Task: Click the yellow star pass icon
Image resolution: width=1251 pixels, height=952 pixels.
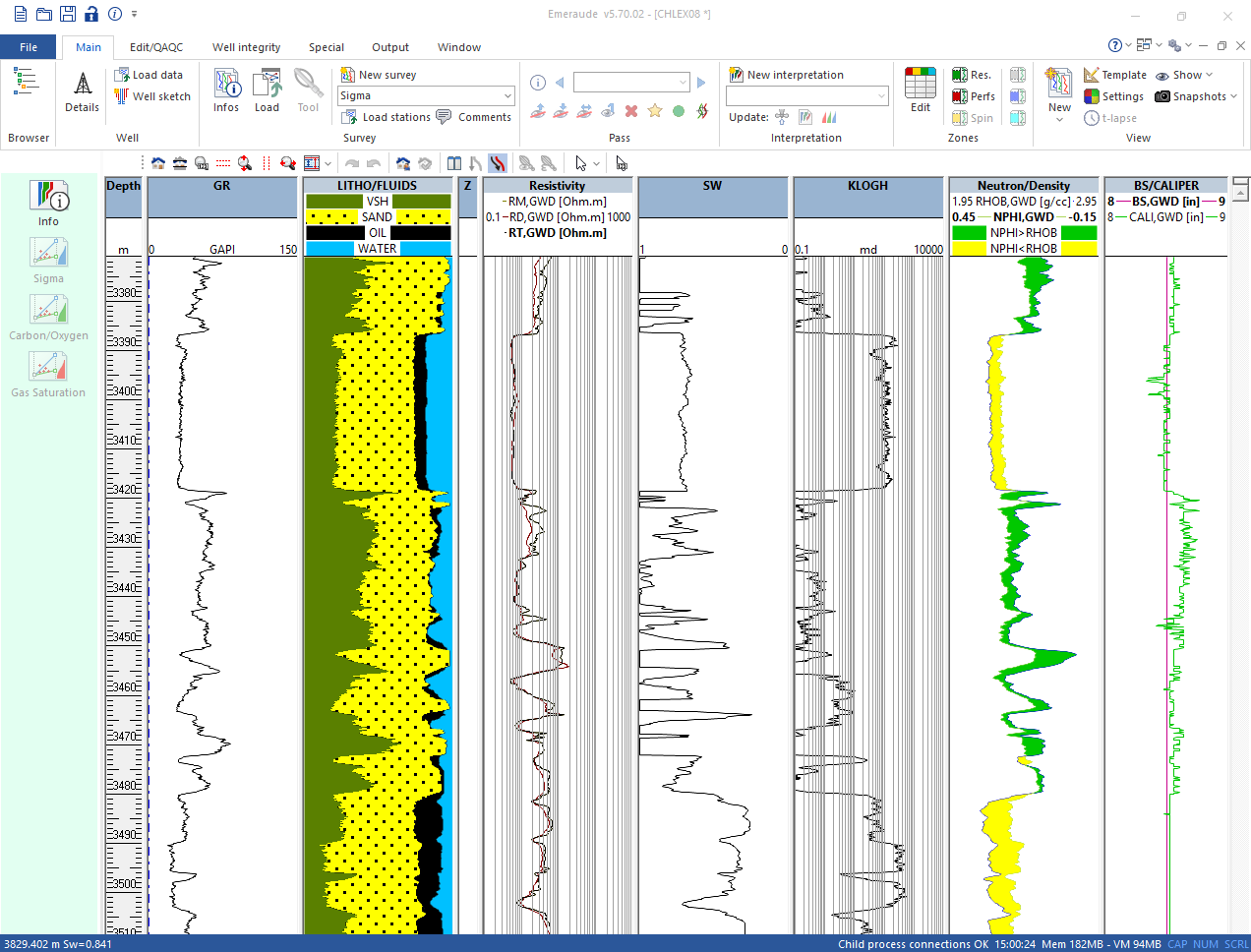Action: coord(655,111)
